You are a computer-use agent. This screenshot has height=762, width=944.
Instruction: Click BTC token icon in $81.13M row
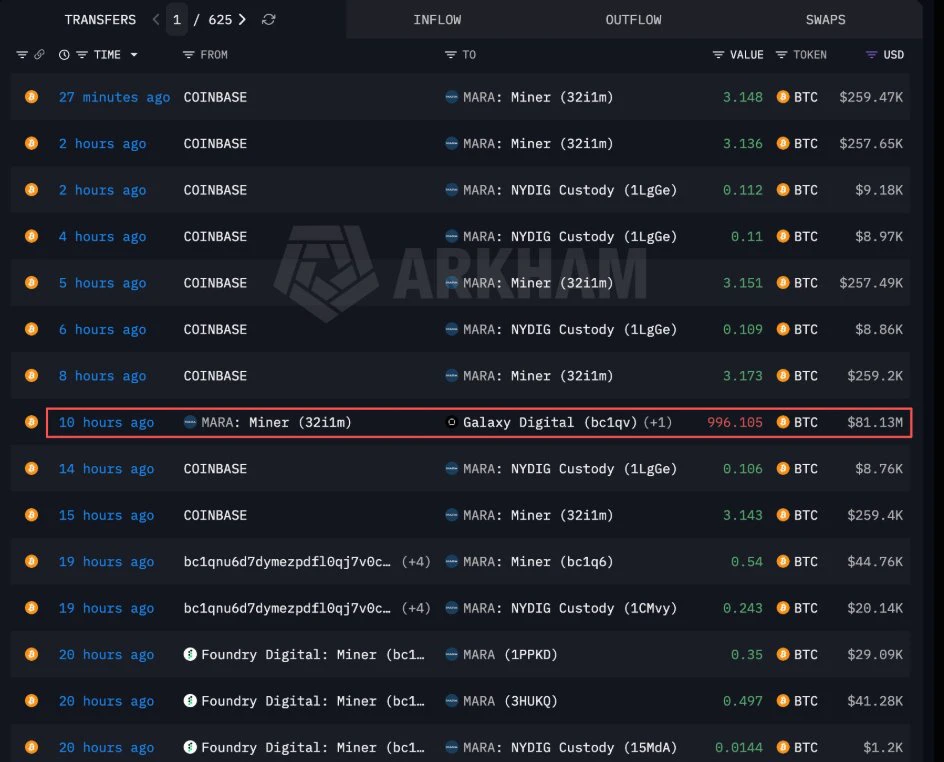[783, 423]
